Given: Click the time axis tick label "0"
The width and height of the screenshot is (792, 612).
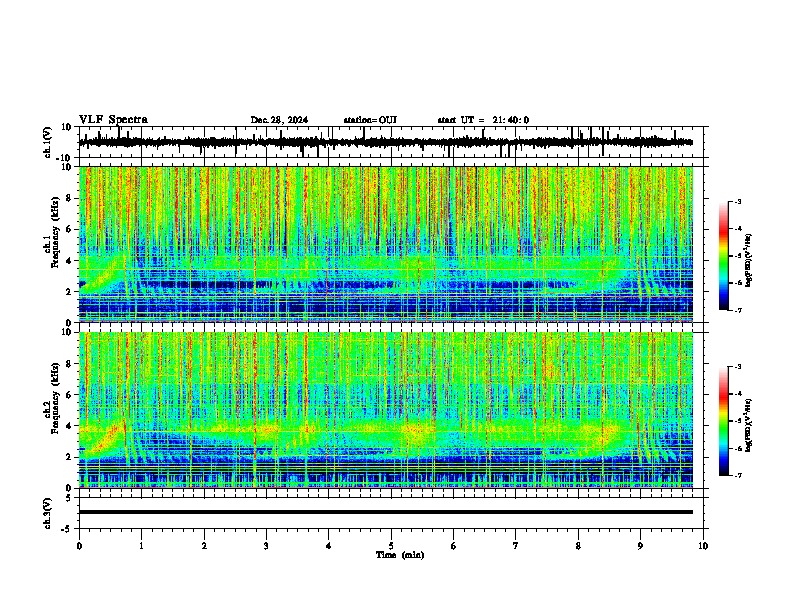Looking at the screenshot, I should pyautogui.click(x=79, y=546).
